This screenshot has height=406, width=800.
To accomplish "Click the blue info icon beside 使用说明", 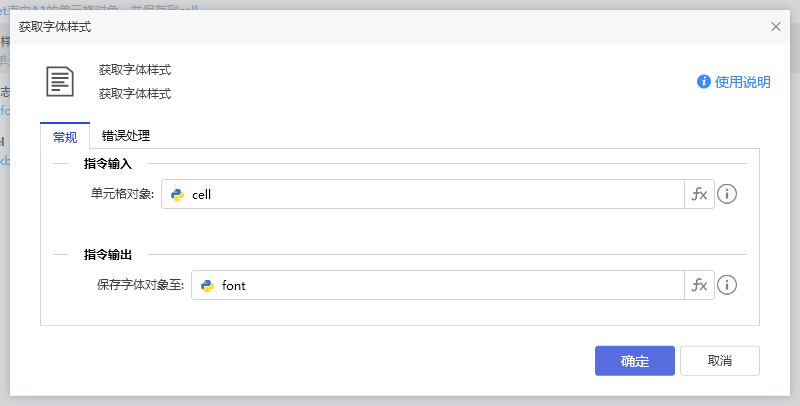I will (x=704, y=82).
